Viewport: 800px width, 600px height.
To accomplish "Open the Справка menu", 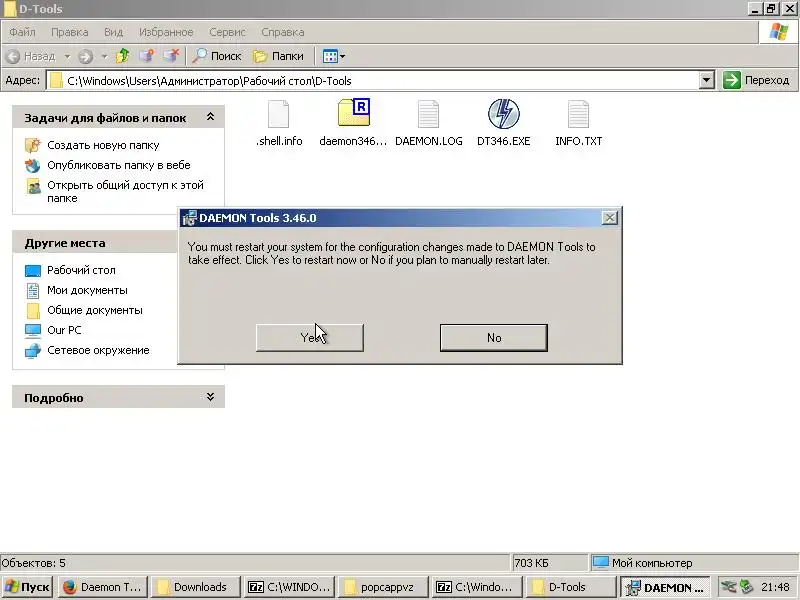I will (283, 32).
